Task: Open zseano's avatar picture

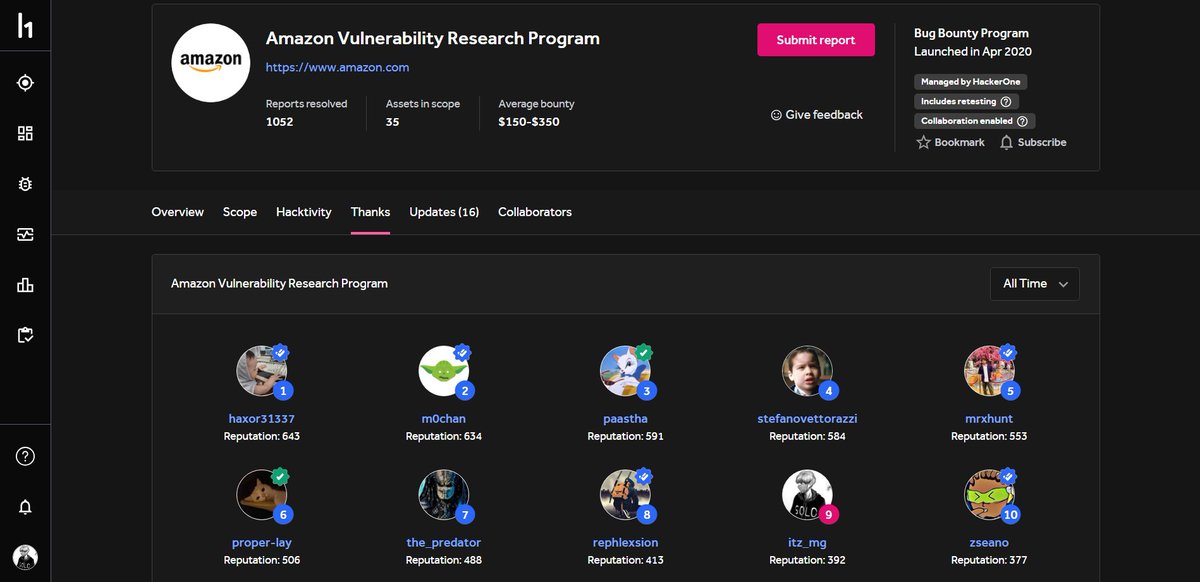Action: (989, 495)
